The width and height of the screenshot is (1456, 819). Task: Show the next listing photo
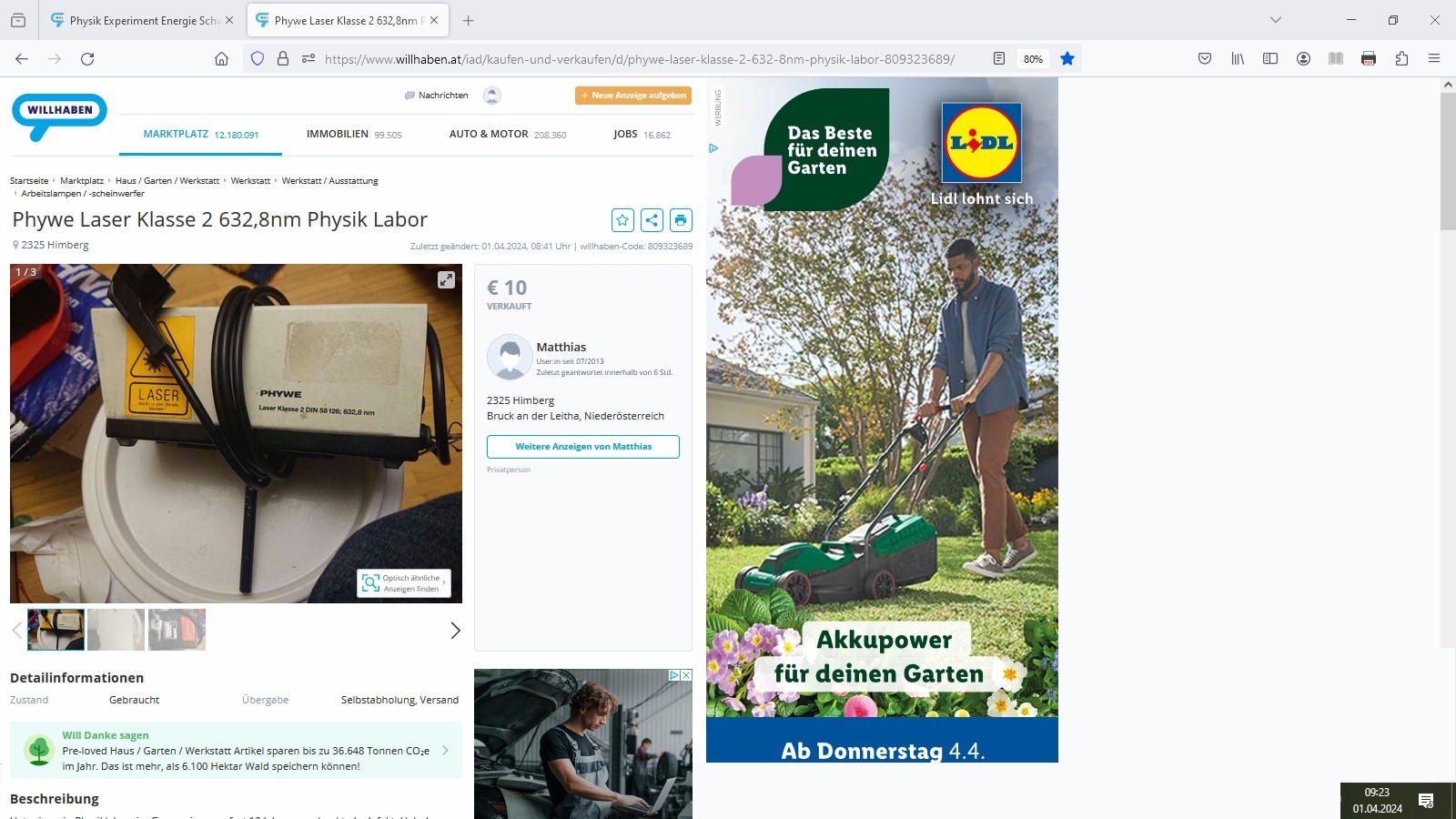[456, 630]
